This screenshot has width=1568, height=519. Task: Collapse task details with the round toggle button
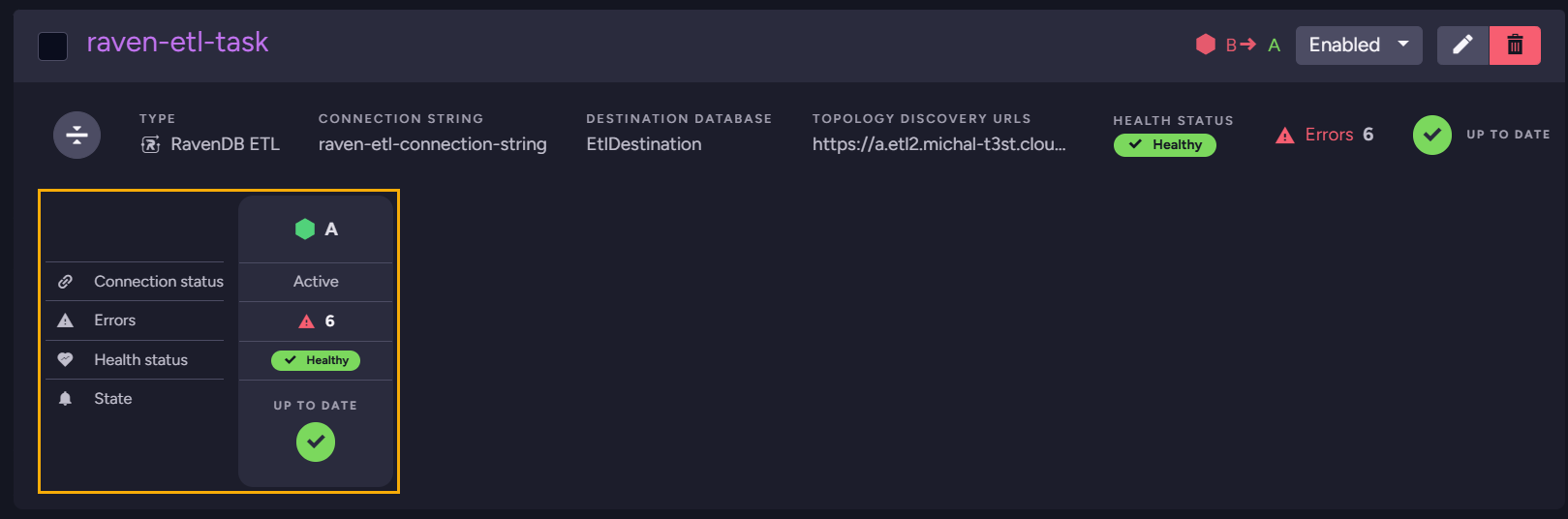tap(77, 135)
